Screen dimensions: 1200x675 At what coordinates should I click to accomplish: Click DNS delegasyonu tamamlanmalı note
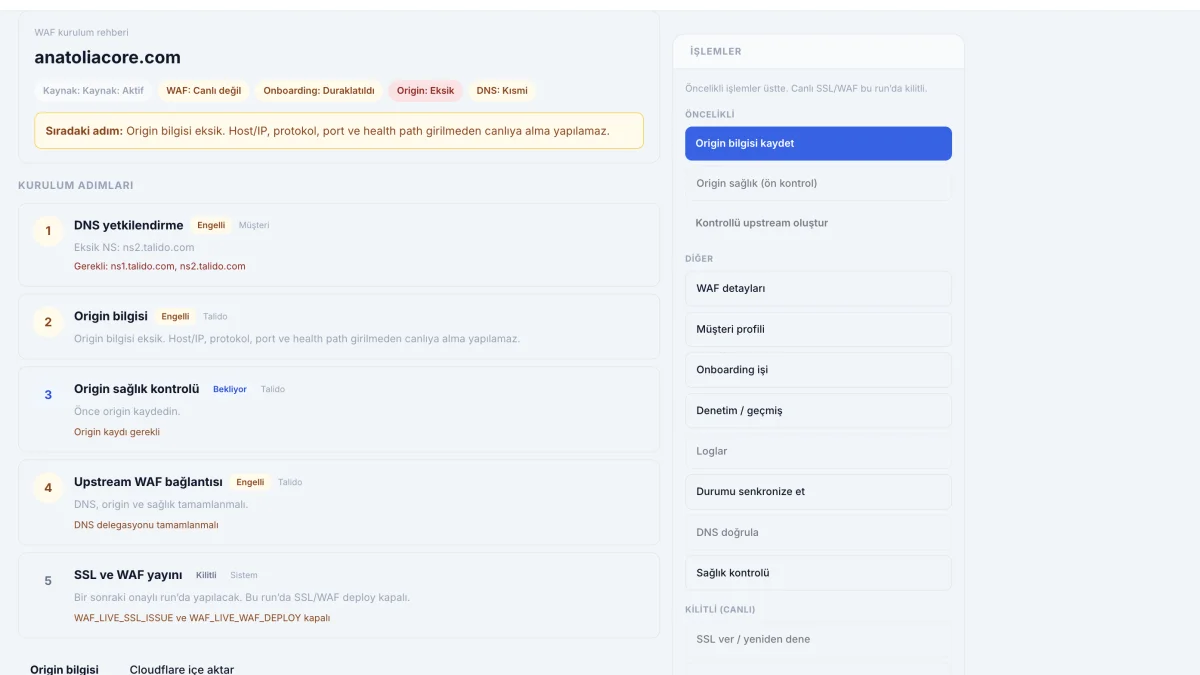pyautogui.click(x=146, y=525)
